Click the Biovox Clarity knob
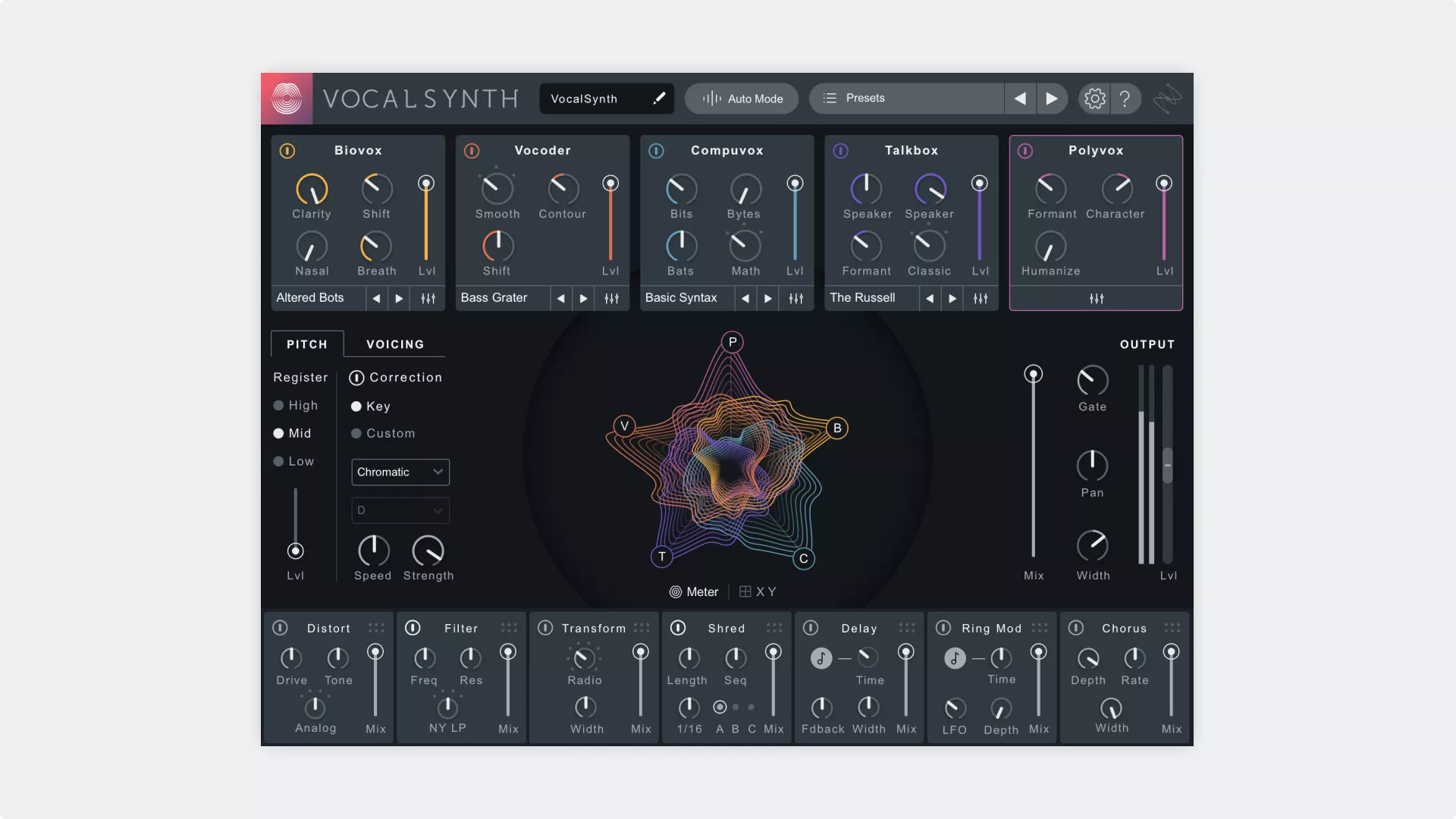1456x819 pixels. click(x=312, y=190)
